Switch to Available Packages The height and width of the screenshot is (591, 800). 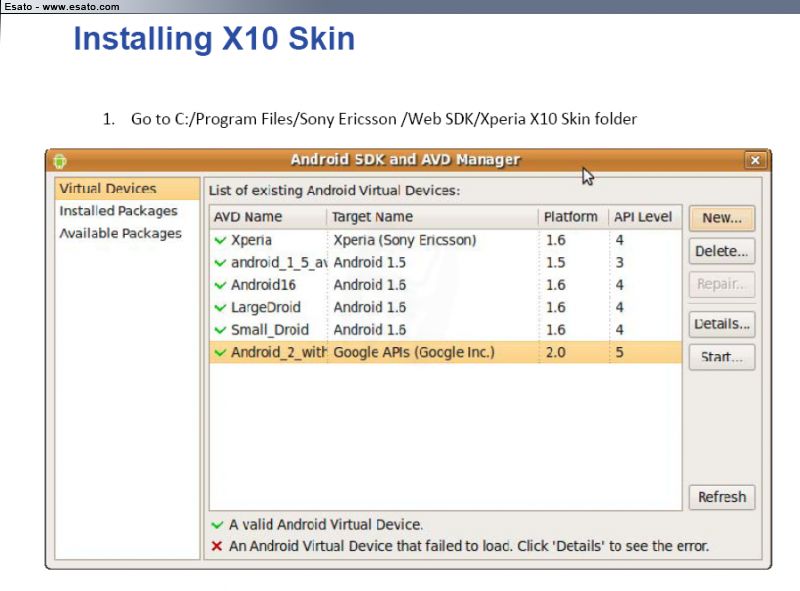point(120,233)
